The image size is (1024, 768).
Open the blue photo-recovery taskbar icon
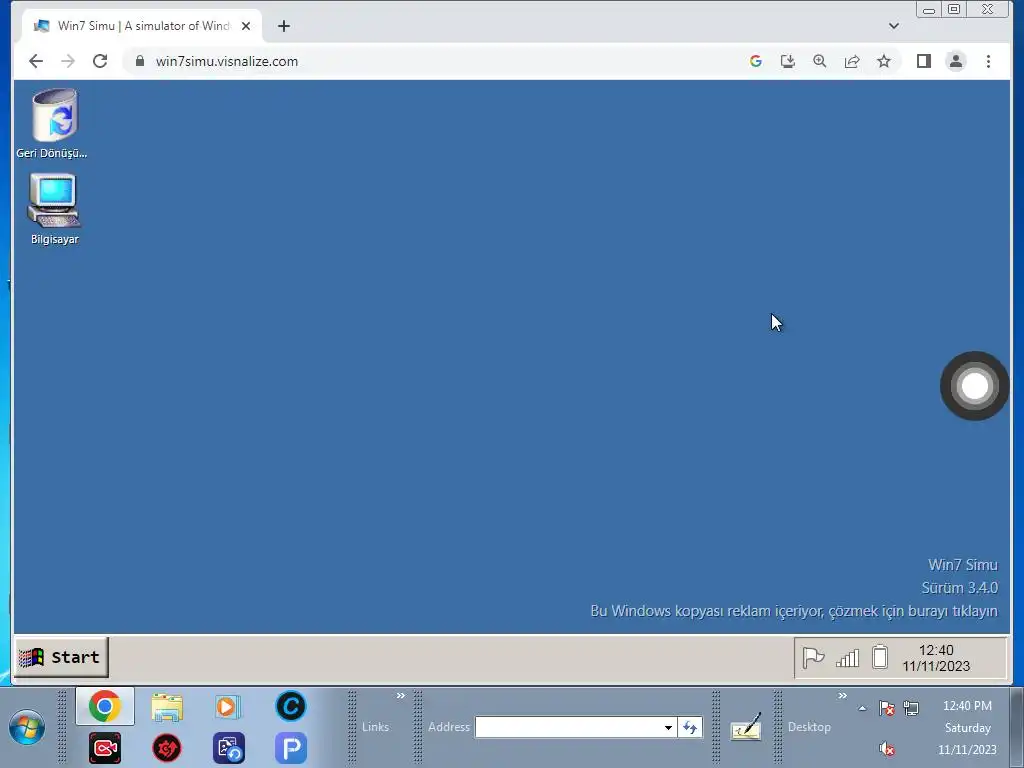pyautogui.click(x=229, y=748)
